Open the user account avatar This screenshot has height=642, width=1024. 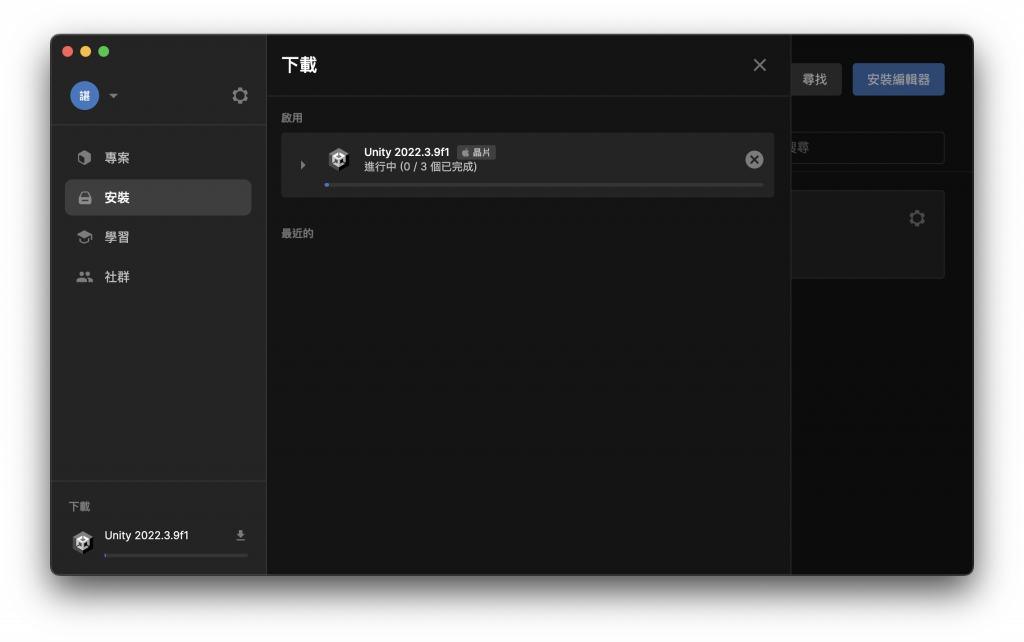(x=84, y=95)
